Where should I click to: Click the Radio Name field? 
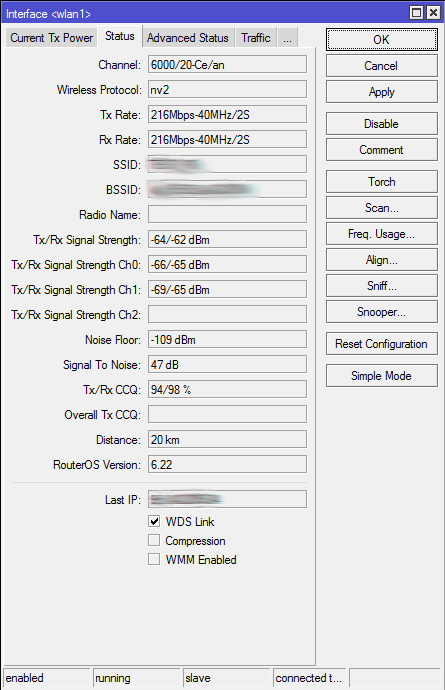pyautogui.click(x=227, y=215)
